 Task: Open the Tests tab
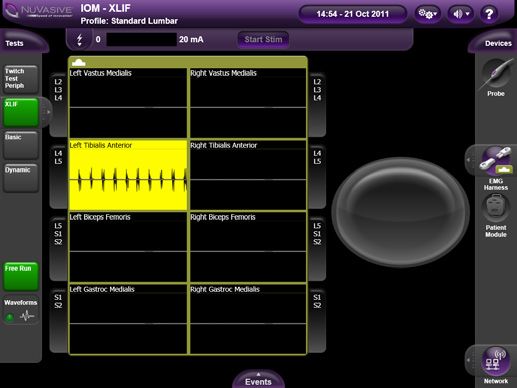click(x=14, y=43)
